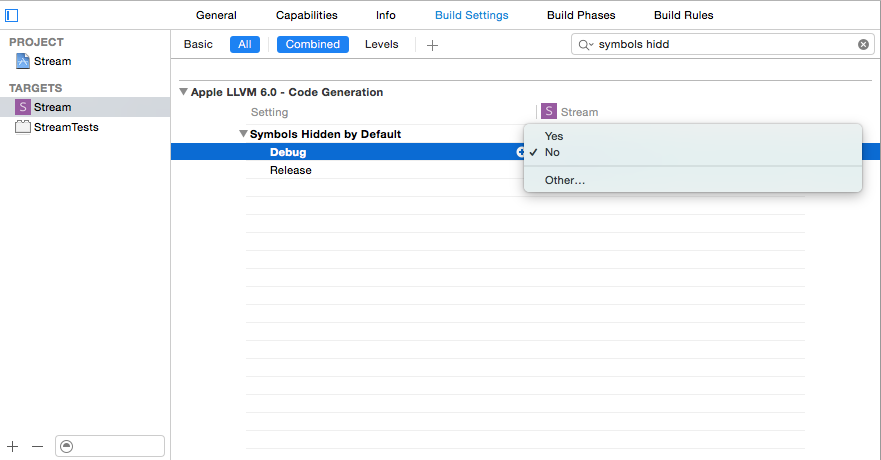This screenshot has height=460, width=881.
Task: Show Basic build settings
Action: [198, 44]
